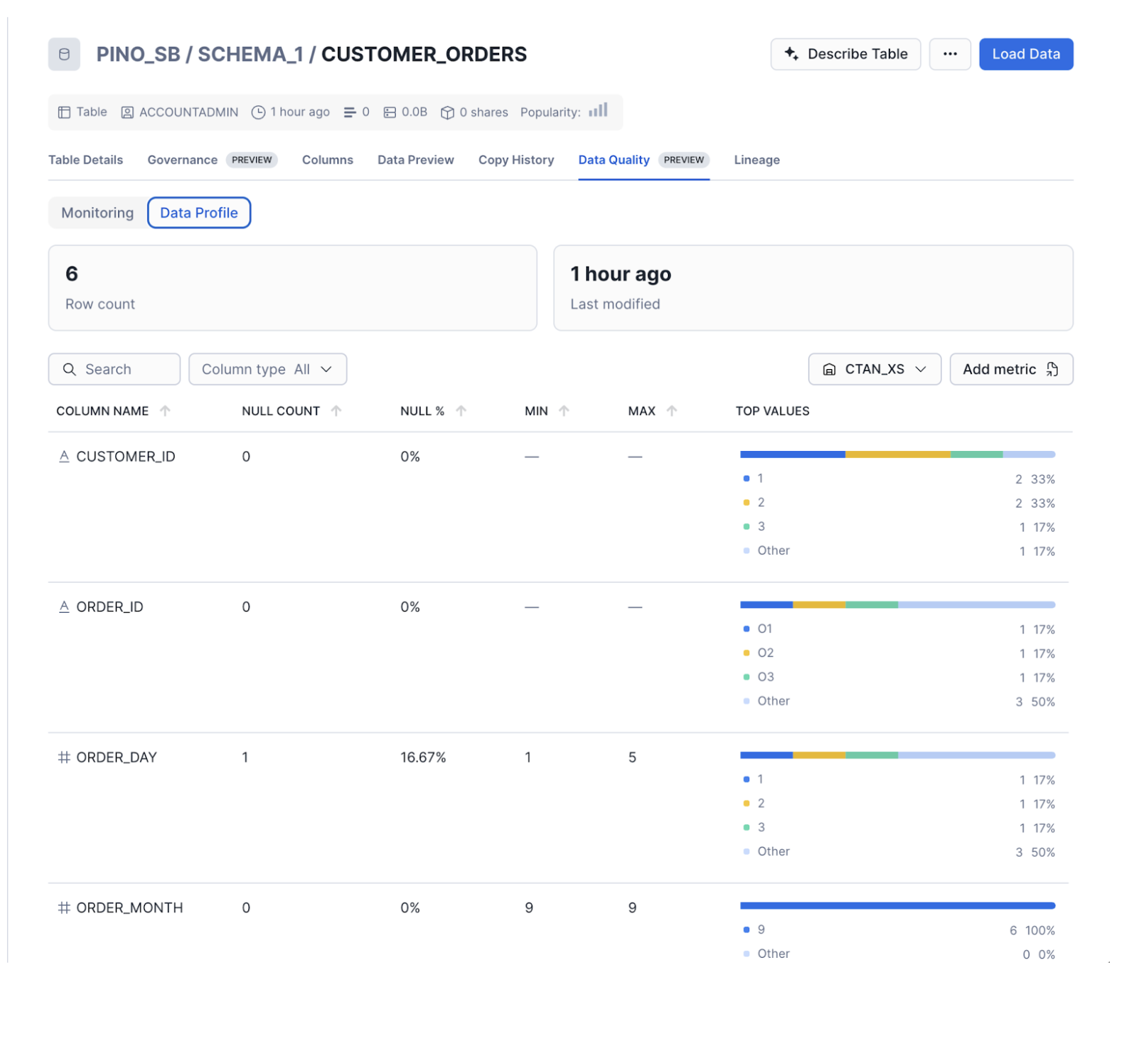Sort by Null % arrow icon
Viewport: 1148px width, 1042px height.
click(x=461, y=411)
